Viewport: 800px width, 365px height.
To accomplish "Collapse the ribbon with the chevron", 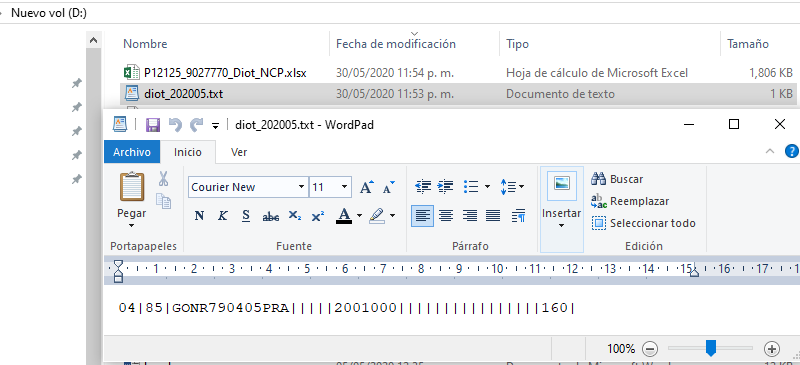I will 770,151.
